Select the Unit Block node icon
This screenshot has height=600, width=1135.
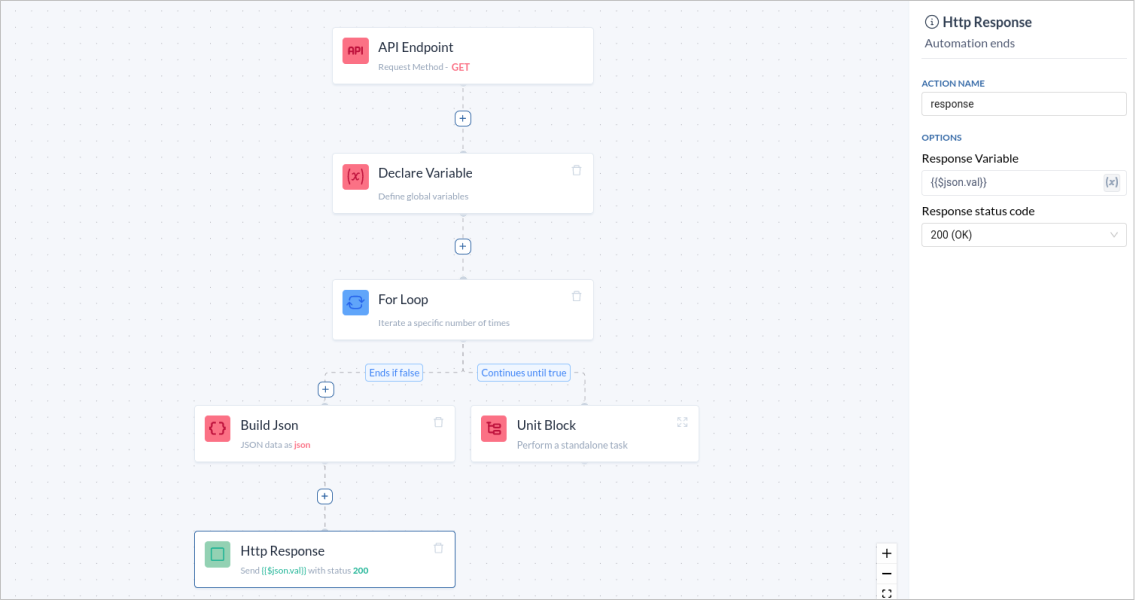click(493, 428)
